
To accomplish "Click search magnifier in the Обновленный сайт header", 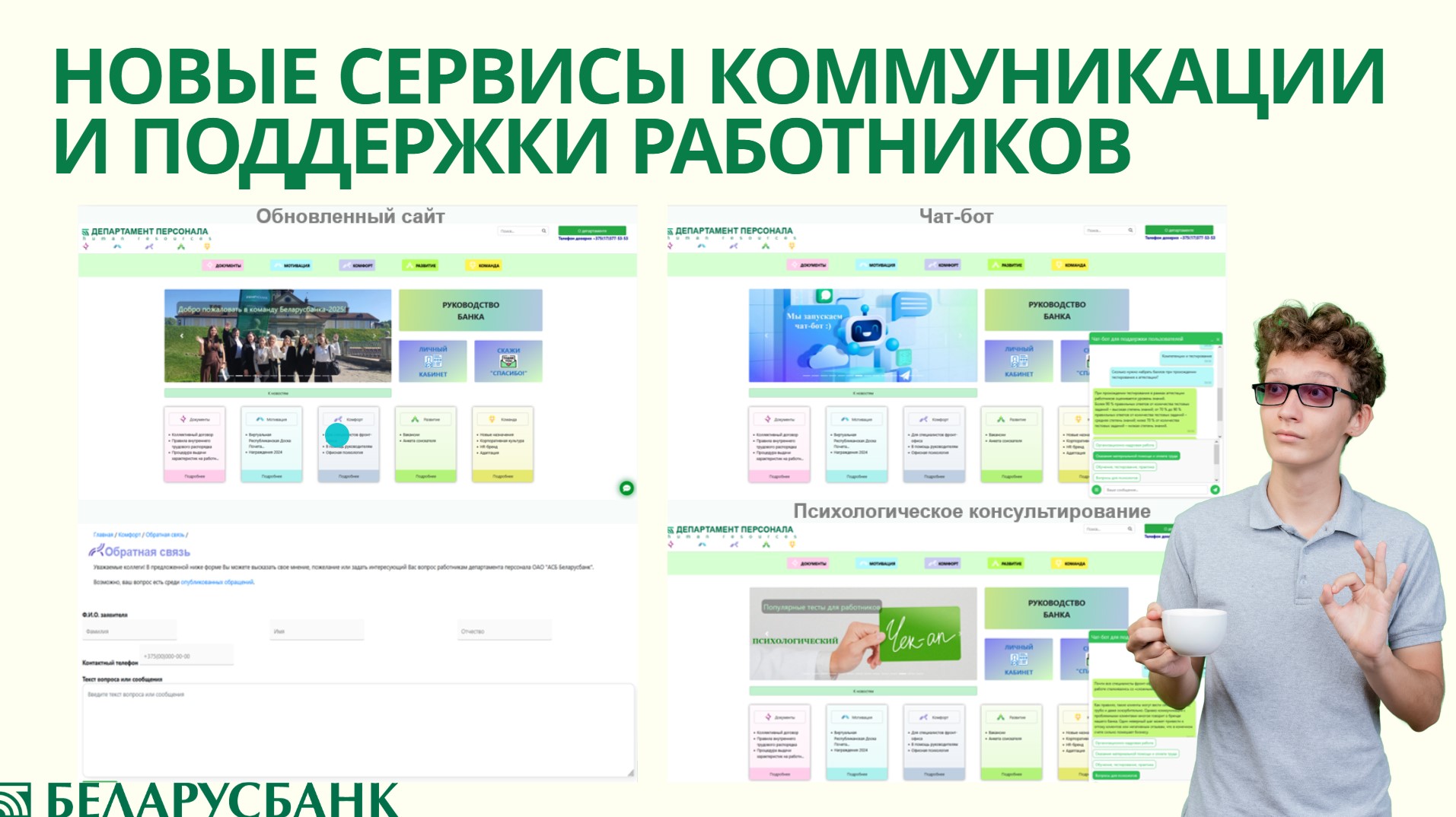I will (544, 230).
